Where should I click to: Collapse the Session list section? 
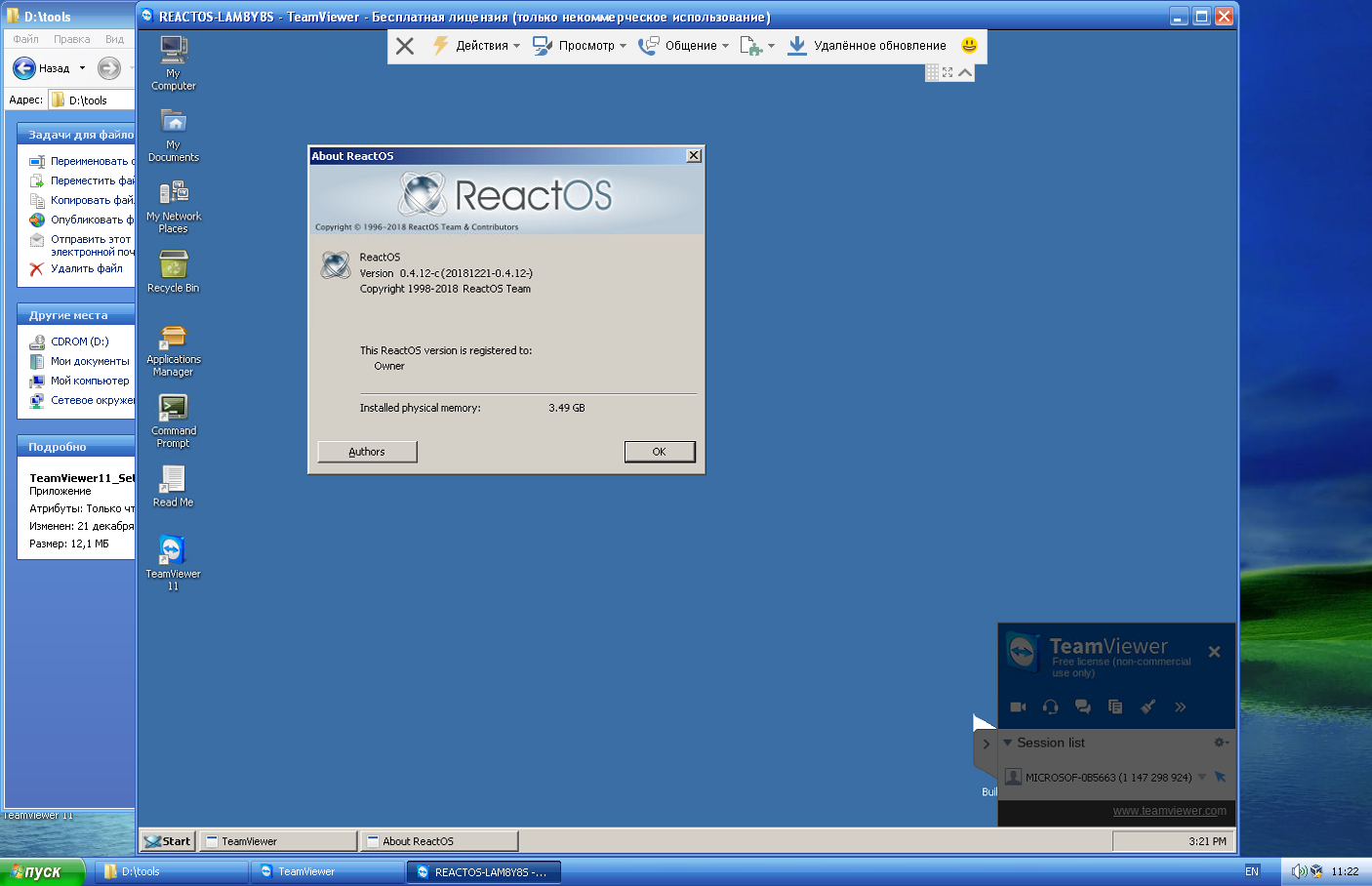1008,743
